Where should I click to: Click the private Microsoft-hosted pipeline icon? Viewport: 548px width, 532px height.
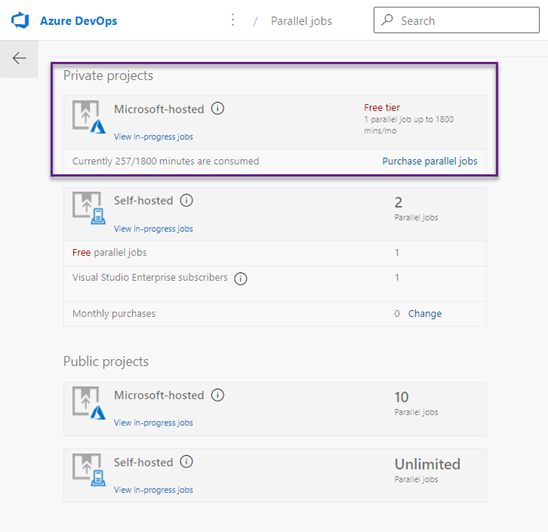[89, 117]
